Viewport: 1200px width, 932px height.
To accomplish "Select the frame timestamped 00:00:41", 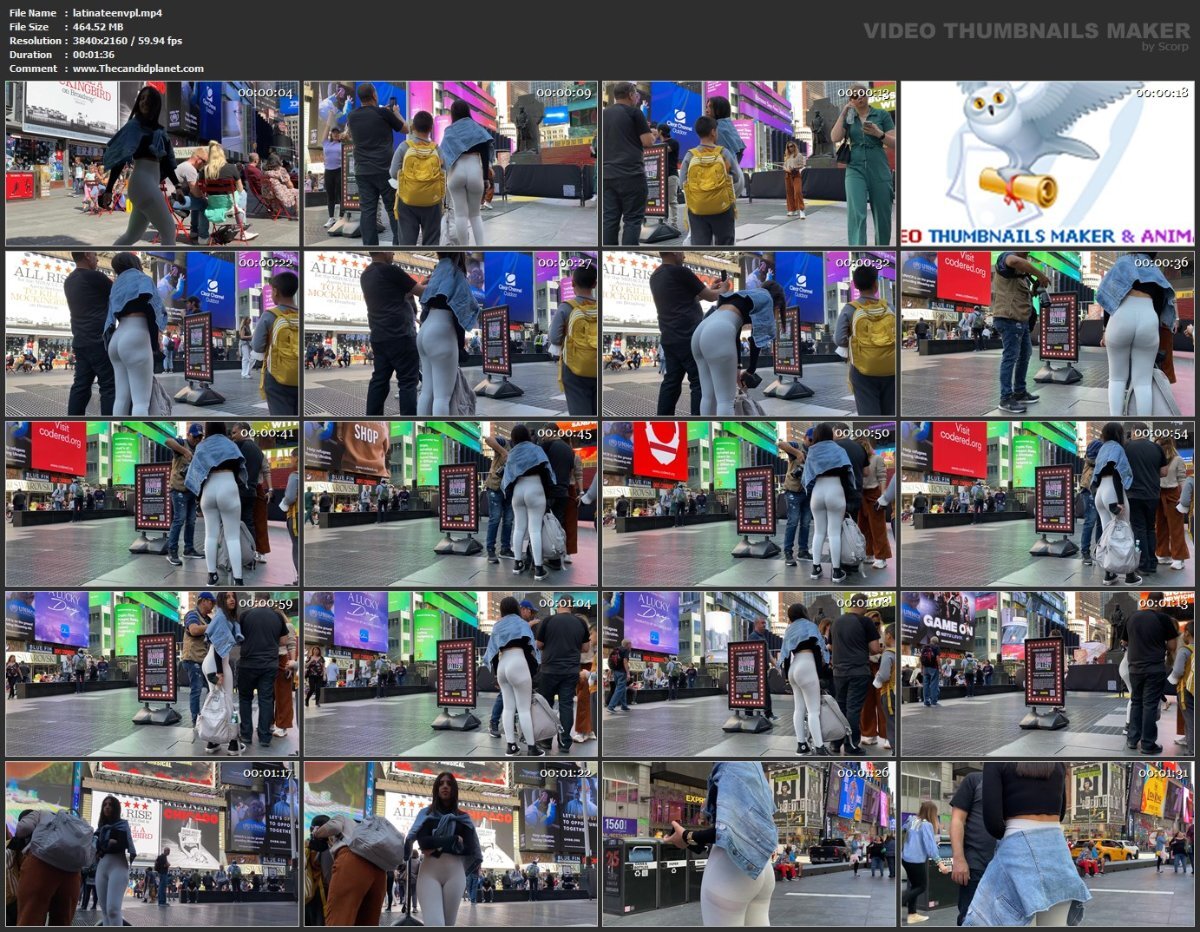I will pos(152,504).
